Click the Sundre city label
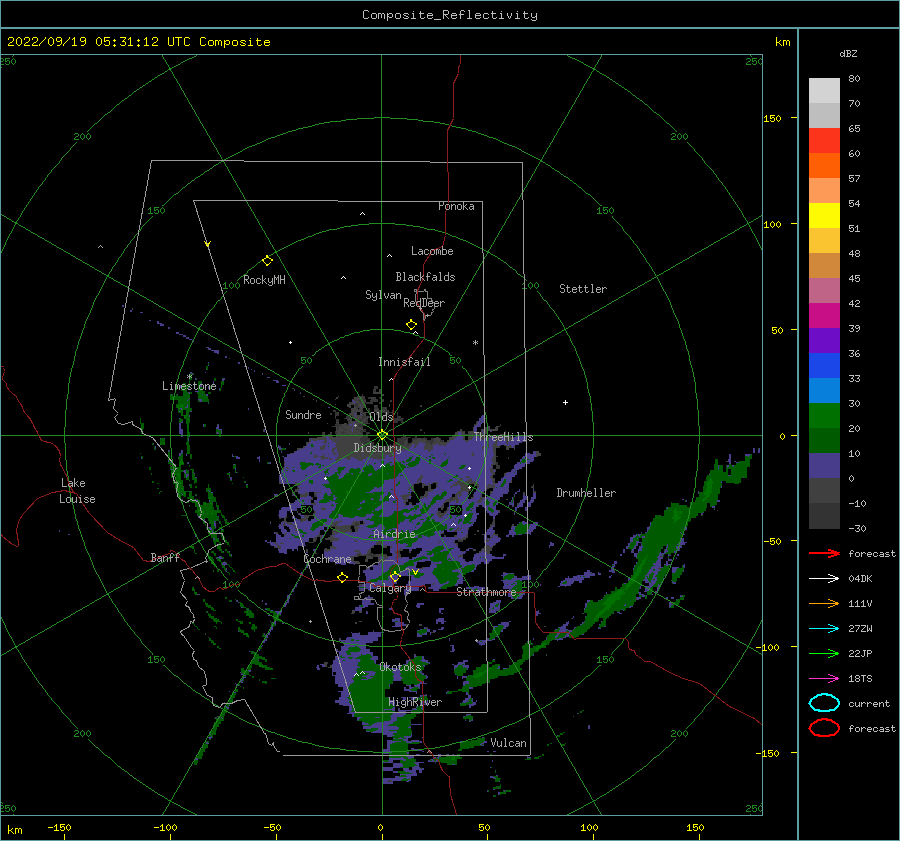Image resolution: width=900 pixels, height=841 pixels. click(303, 414)
